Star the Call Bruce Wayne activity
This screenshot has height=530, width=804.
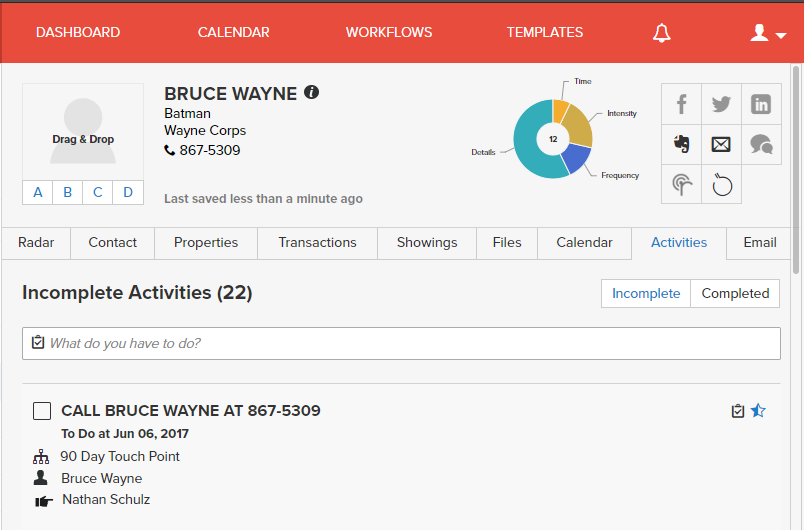coord(758,411)
